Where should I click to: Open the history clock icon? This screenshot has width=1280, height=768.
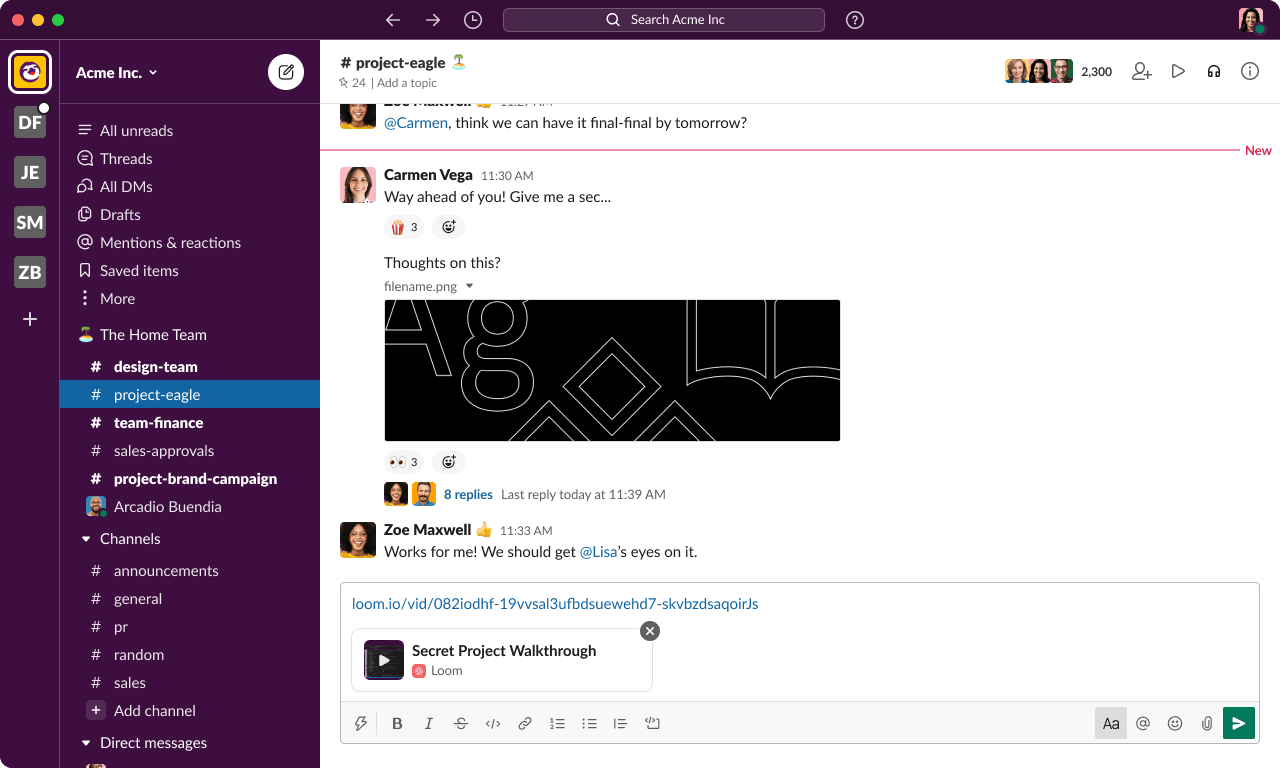(x=473, y=20)
